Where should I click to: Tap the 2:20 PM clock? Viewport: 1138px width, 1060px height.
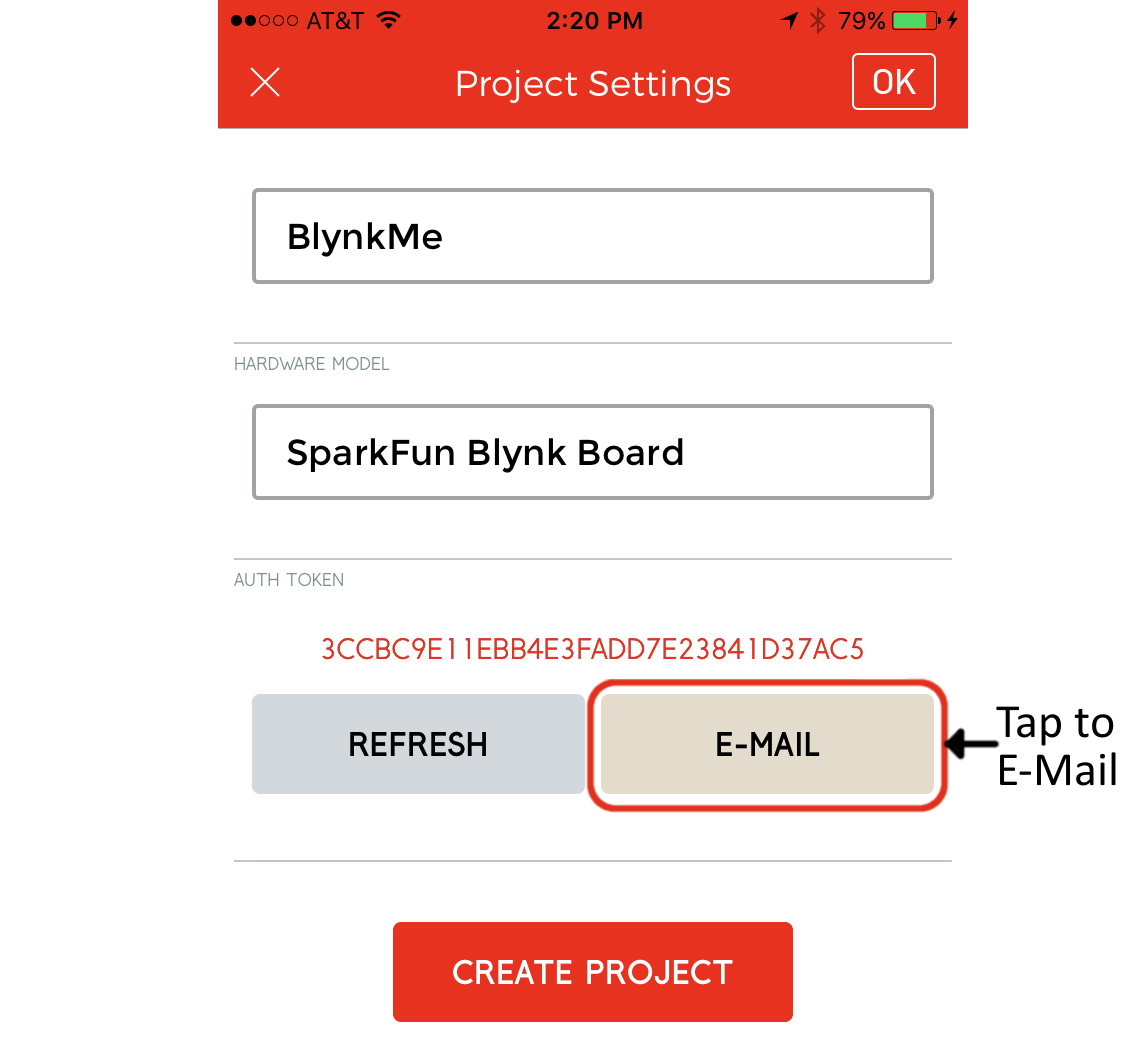(x=594, y=20)
